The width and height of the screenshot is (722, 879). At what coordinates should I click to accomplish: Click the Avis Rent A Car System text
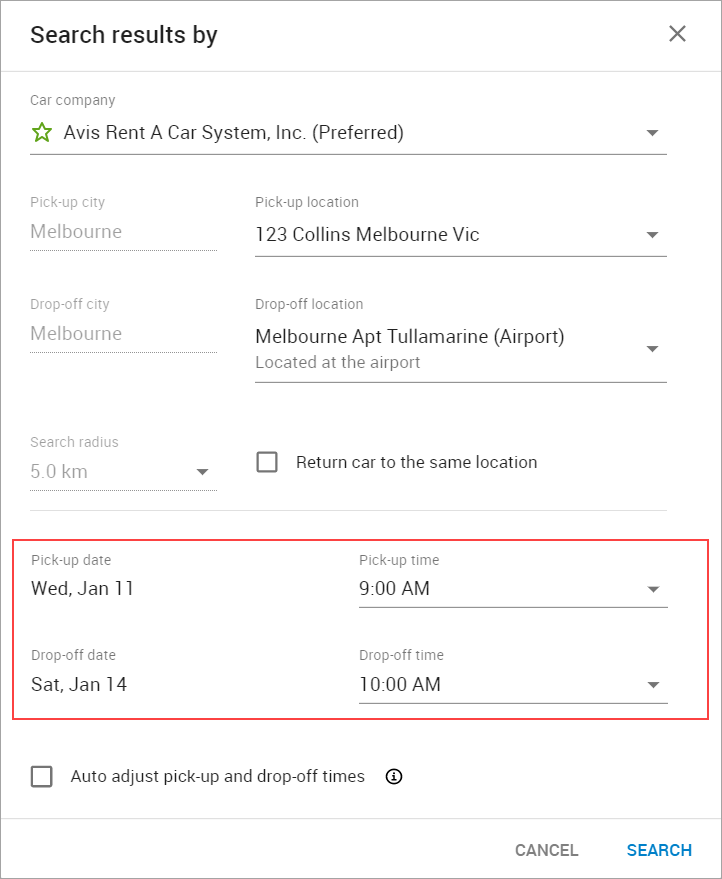coord(233,132)
